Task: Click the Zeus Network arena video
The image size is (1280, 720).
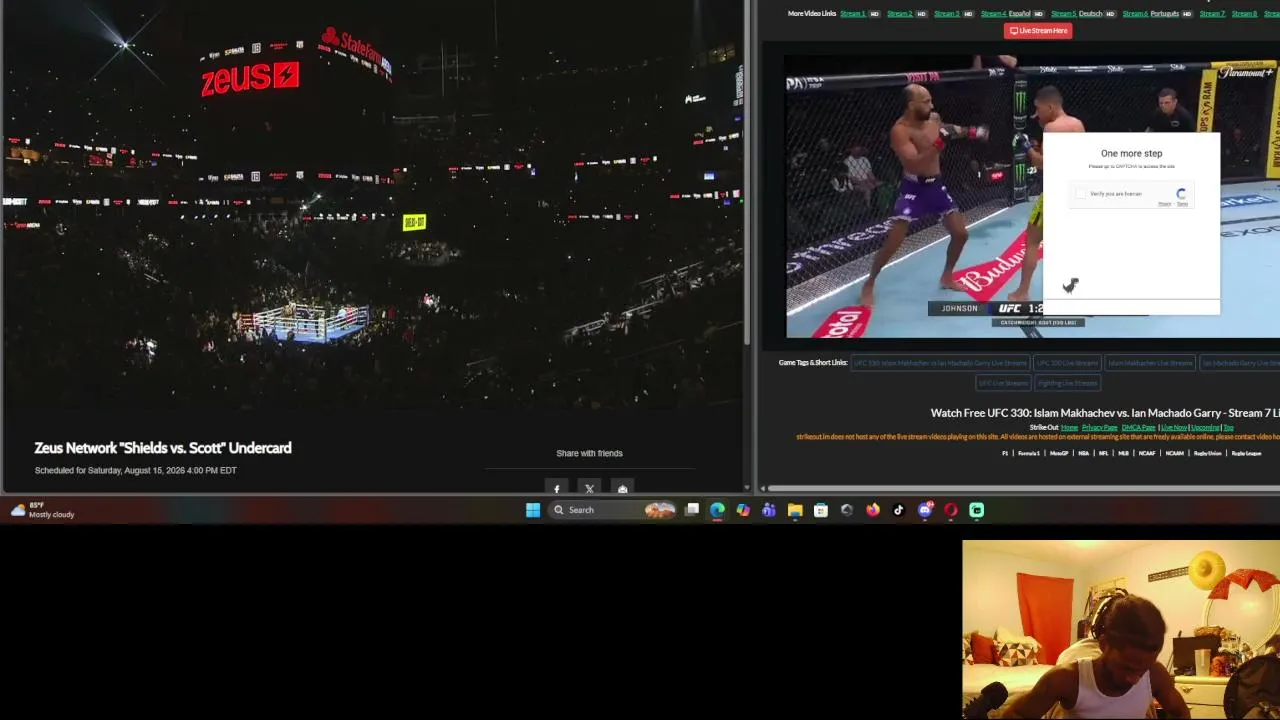Action: 372,205
